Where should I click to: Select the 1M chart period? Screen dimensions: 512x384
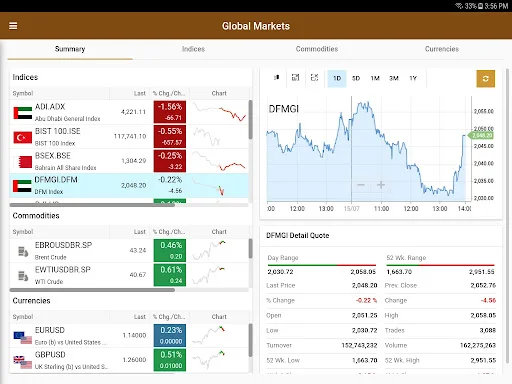point(375,79)
